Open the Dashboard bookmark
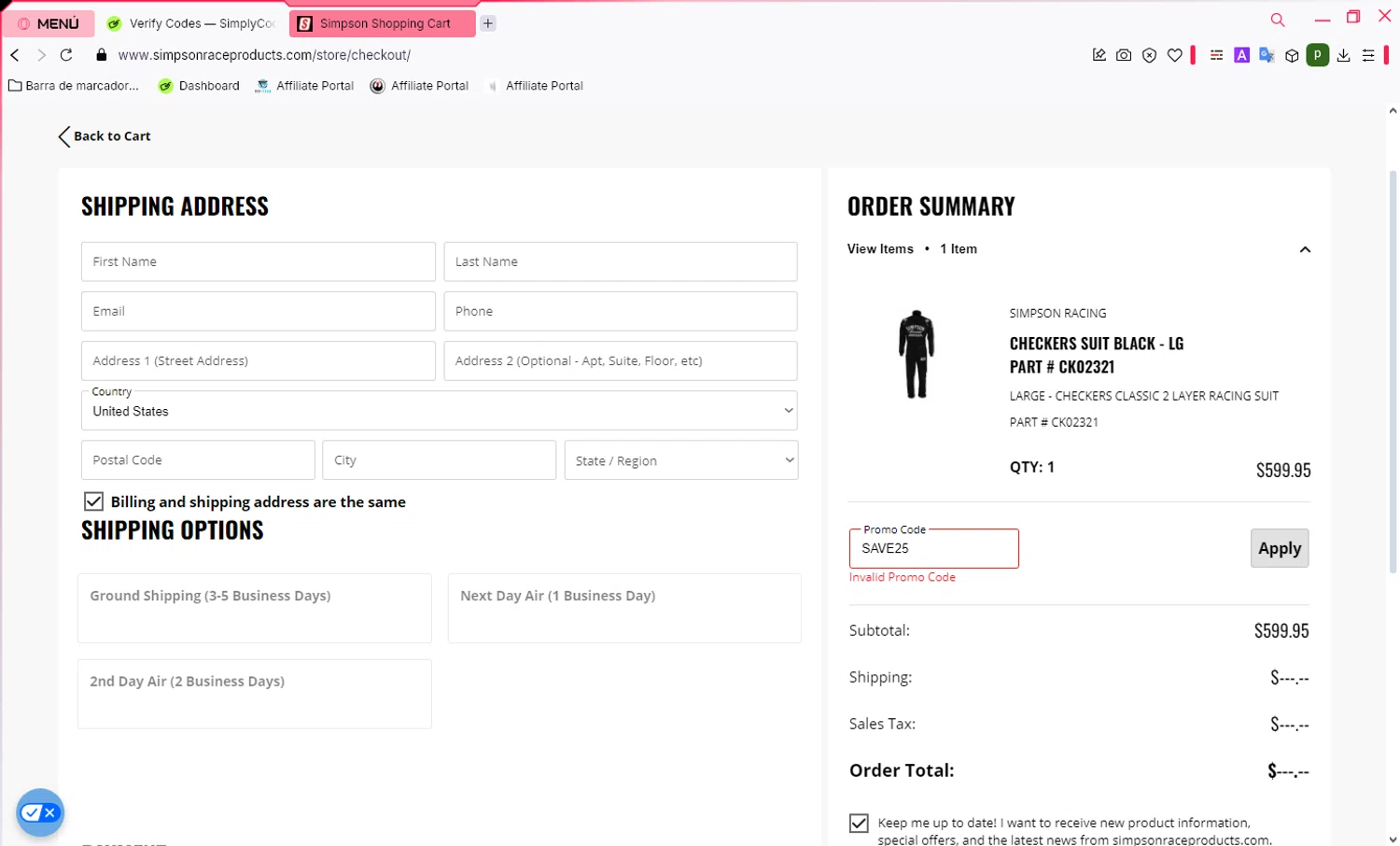The image size is (1400, 846). [x=199, y=86]
